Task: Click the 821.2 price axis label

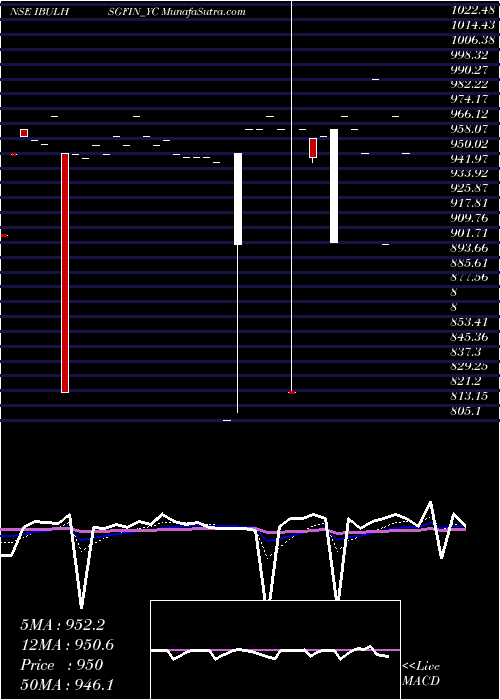Action: [466, 381]
